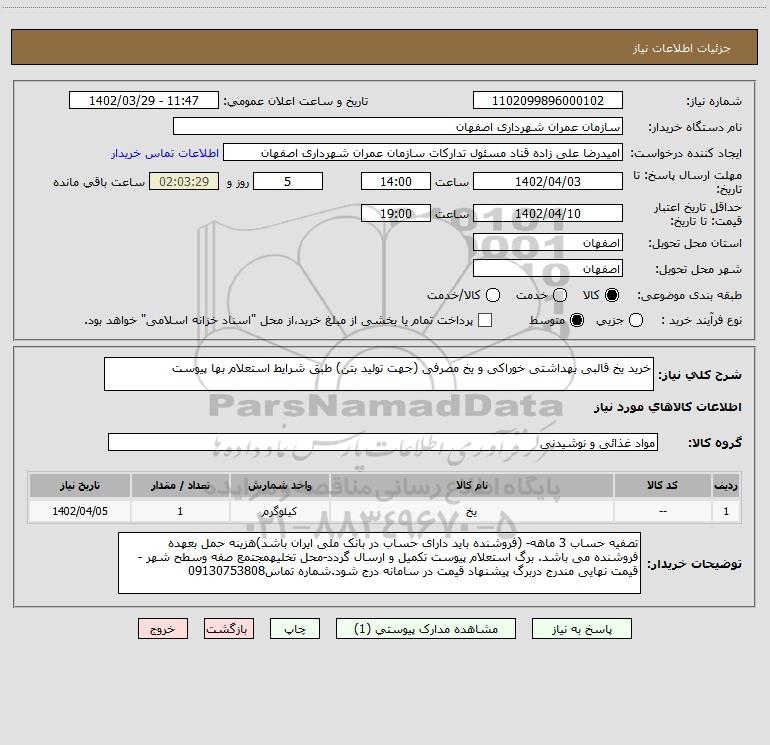770x745 pixels.
Task: Click the ساعت باقی مانده label
Action: (x=99, y=182)
